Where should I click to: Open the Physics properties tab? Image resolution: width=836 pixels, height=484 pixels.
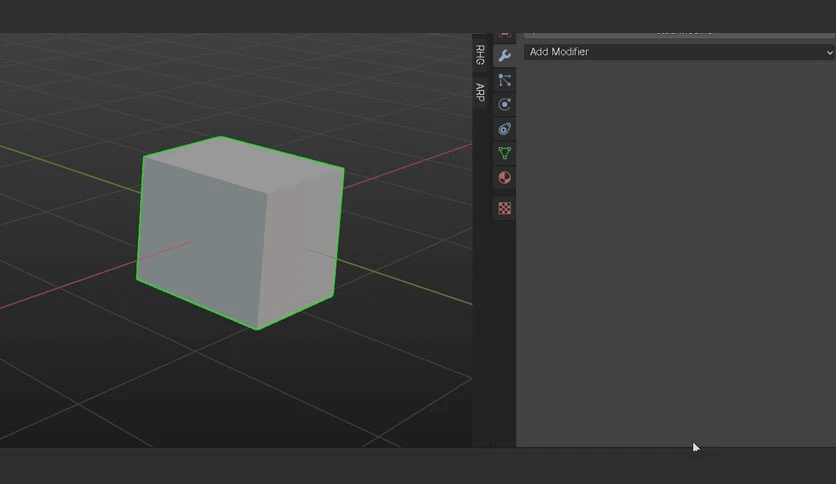pyautogui.click(x=504, y=104)
